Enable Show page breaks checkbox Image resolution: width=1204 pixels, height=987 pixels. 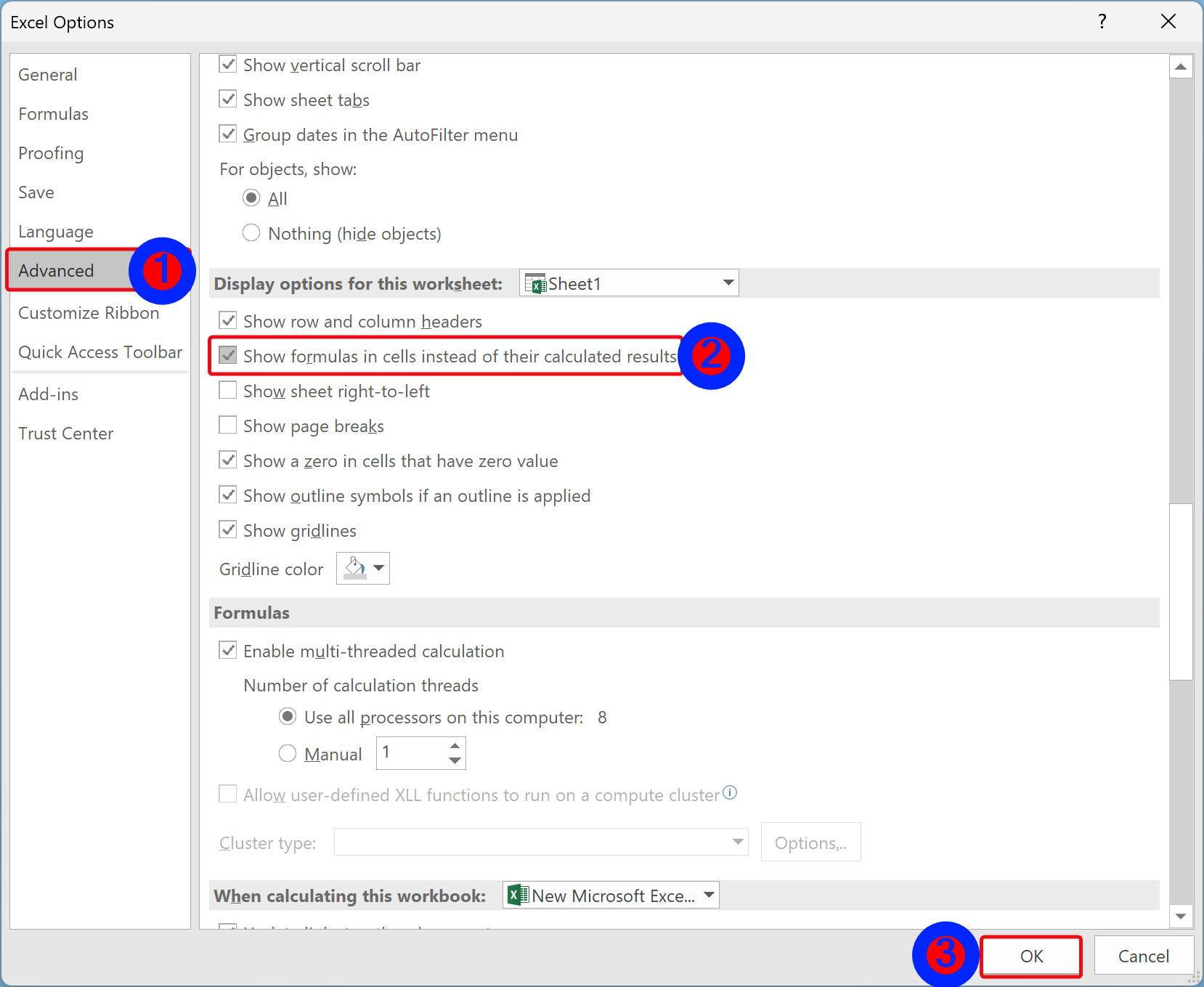pyautogui.click(x=228, y=425)
